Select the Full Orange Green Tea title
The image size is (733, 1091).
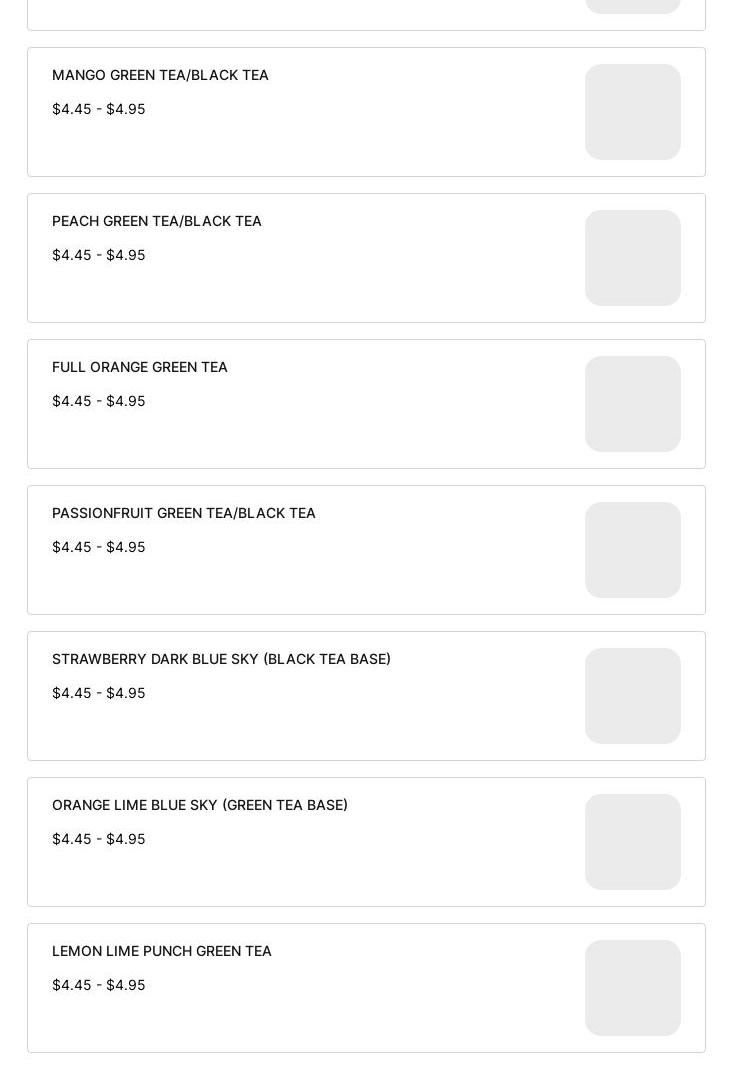point(140,367)
